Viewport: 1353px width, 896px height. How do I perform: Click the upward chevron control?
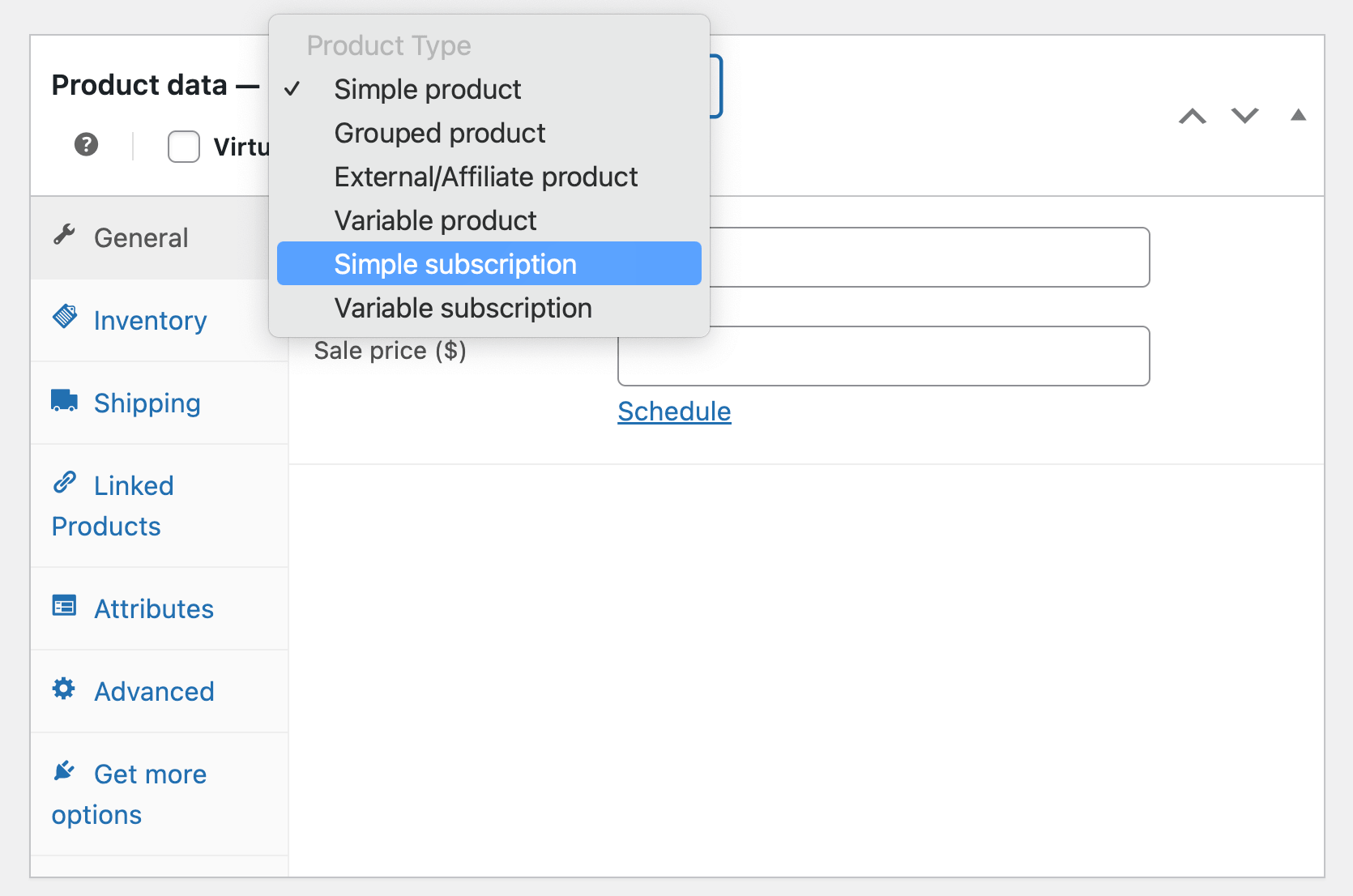[1192, 116]
